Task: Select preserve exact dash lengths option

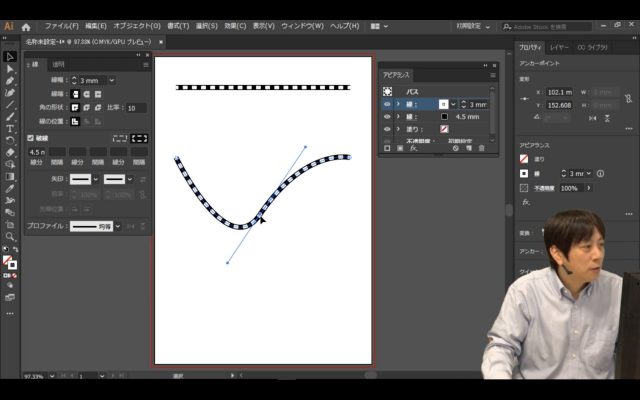Action: click(120, 138)
